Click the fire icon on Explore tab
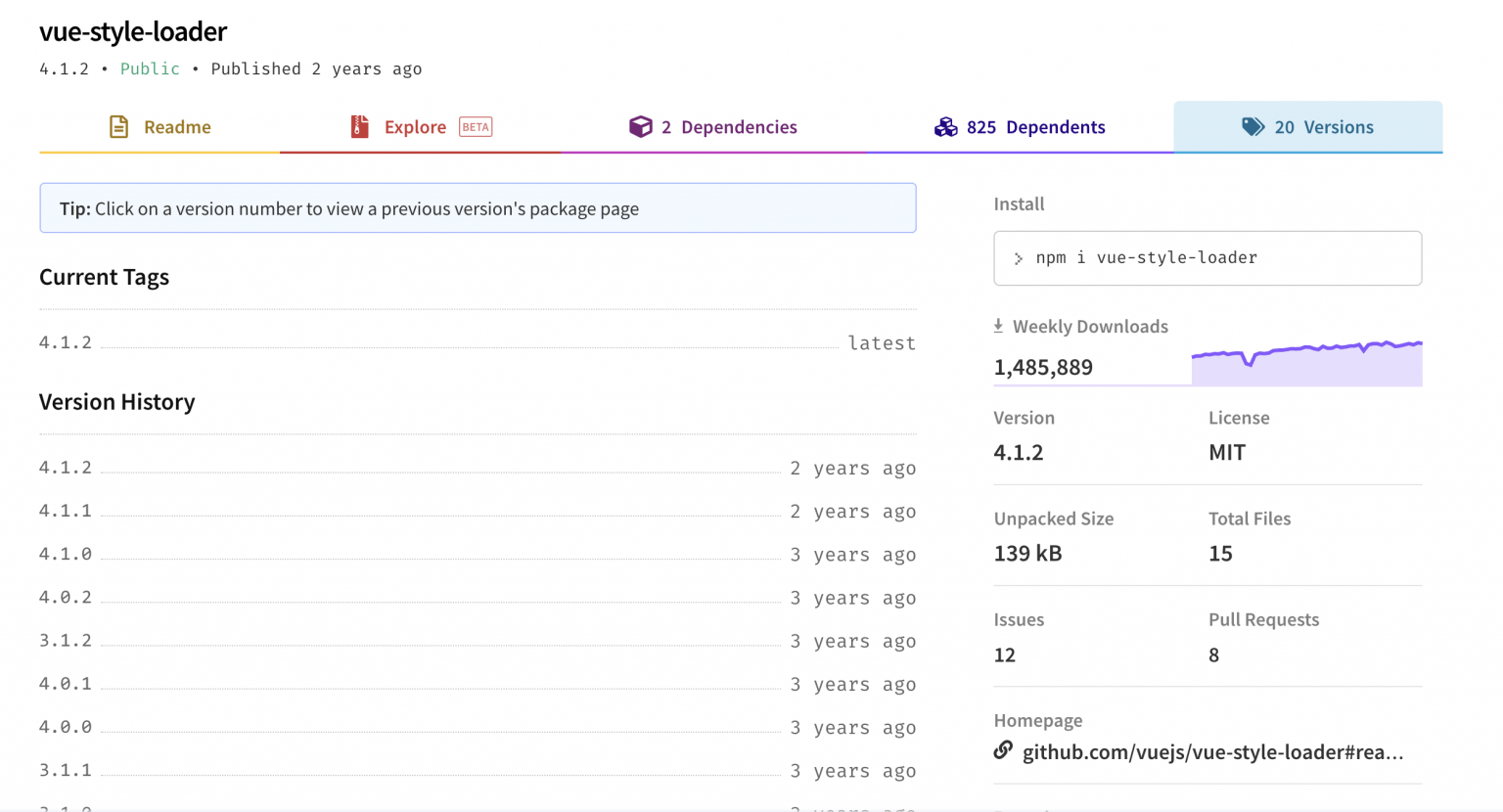Viewport: 1503px width, 812px height. pos(359,126)
